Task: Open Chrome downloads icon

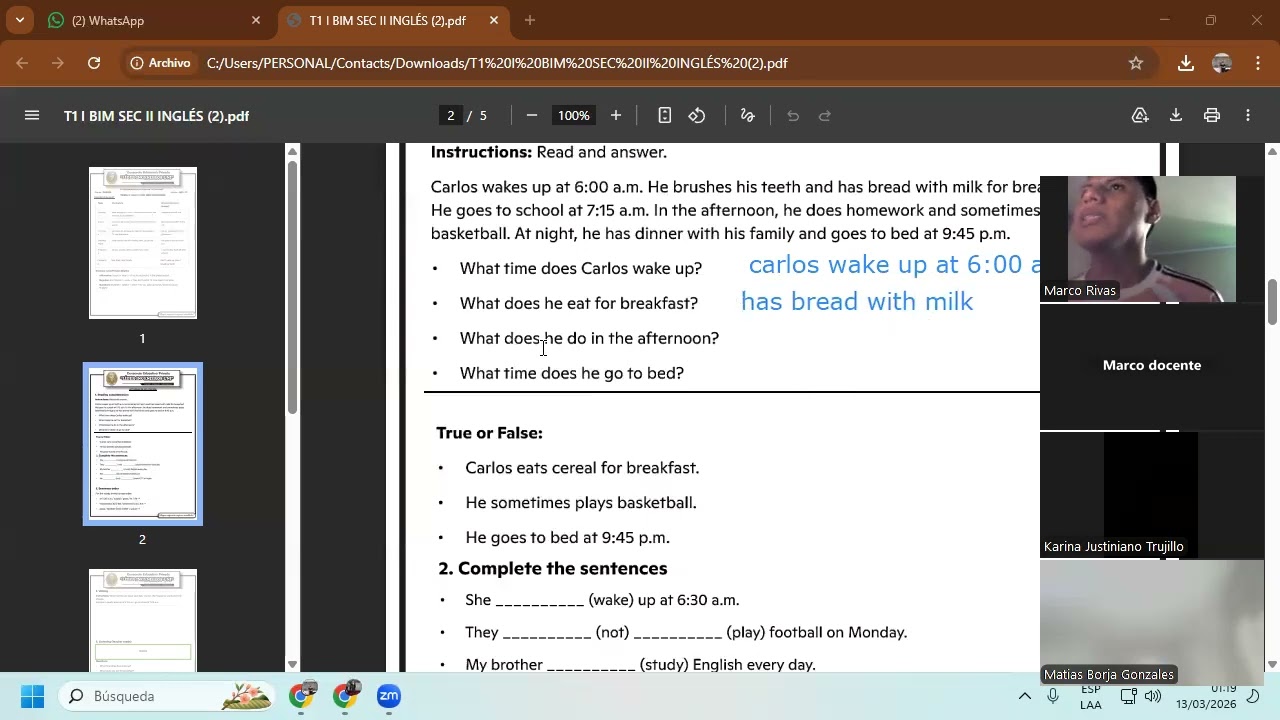Action: pos(1186,63)
